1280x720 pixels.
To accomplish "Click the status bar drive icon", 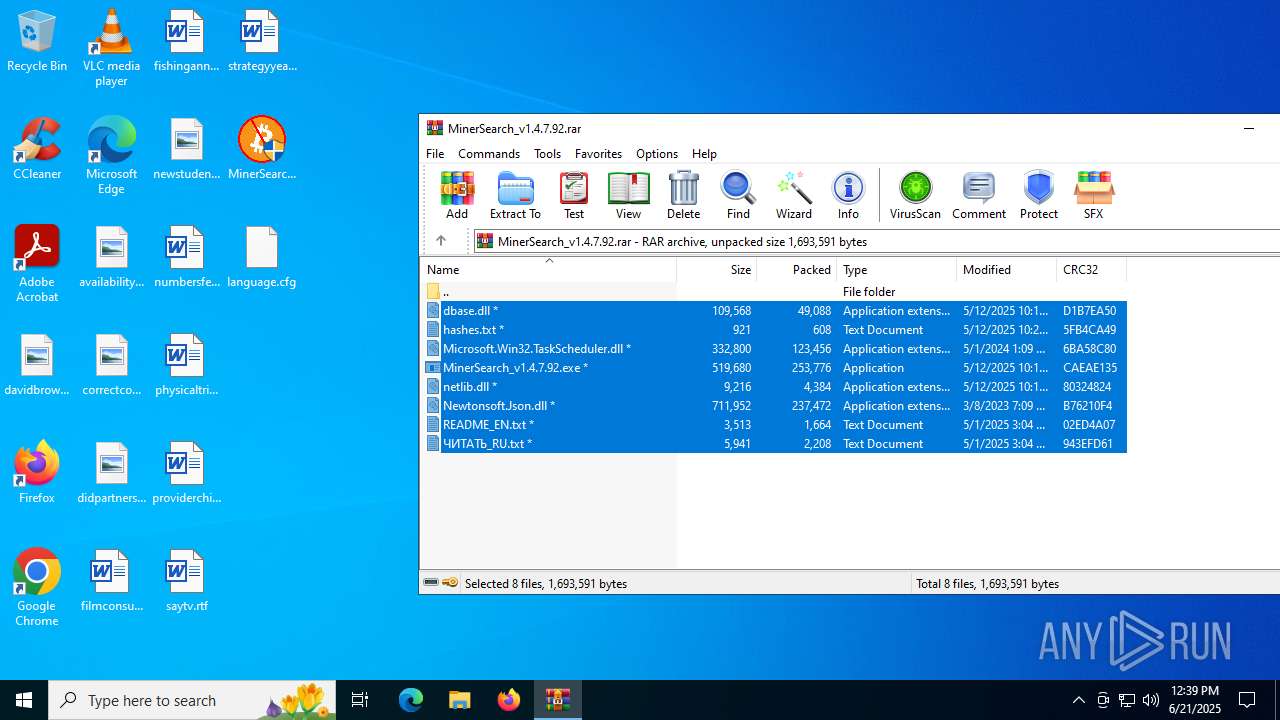I will click(x=431, y=583).
